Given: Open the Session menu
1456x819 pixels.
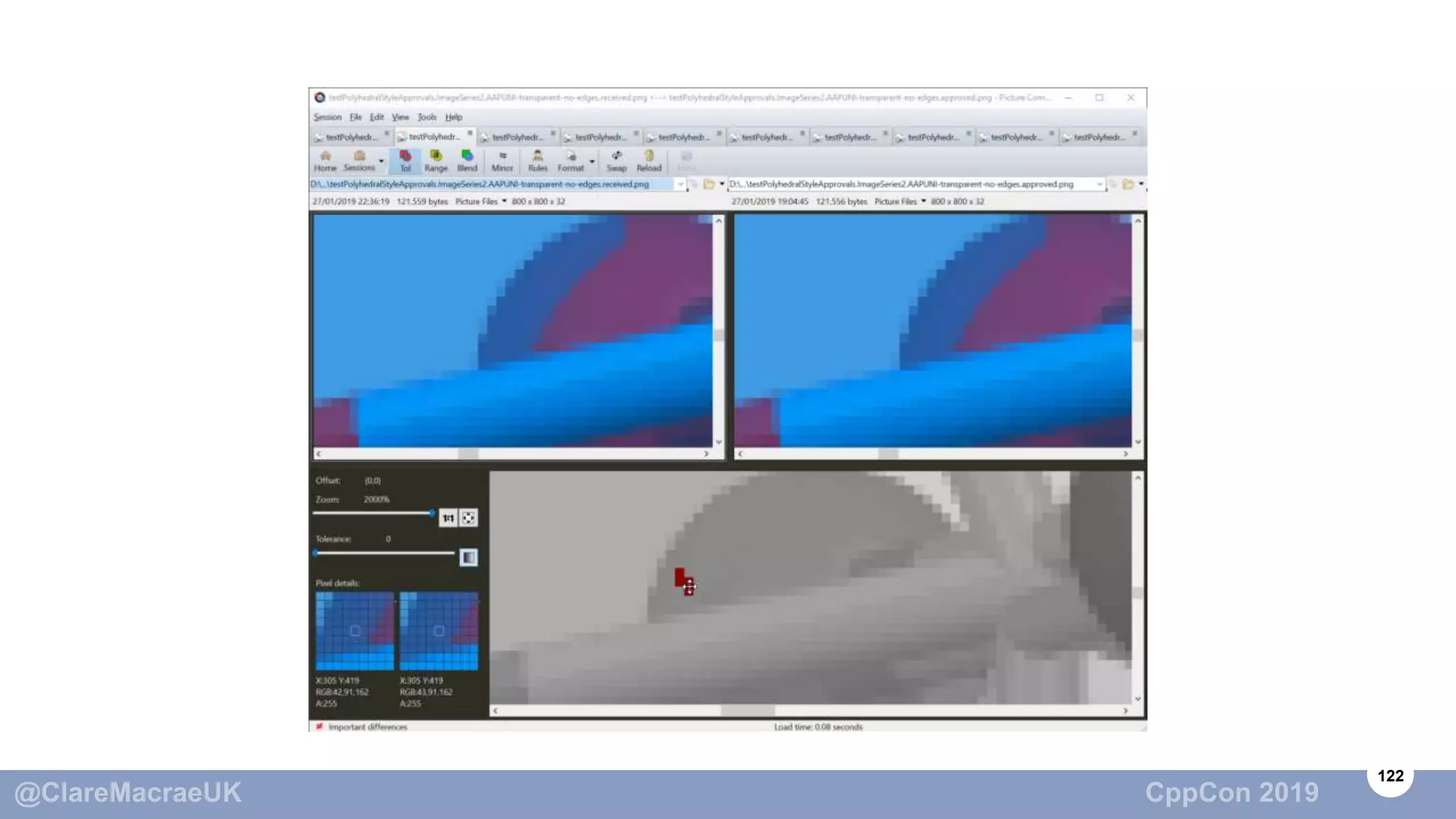Looking at the screenshot, I should (327, 117).
